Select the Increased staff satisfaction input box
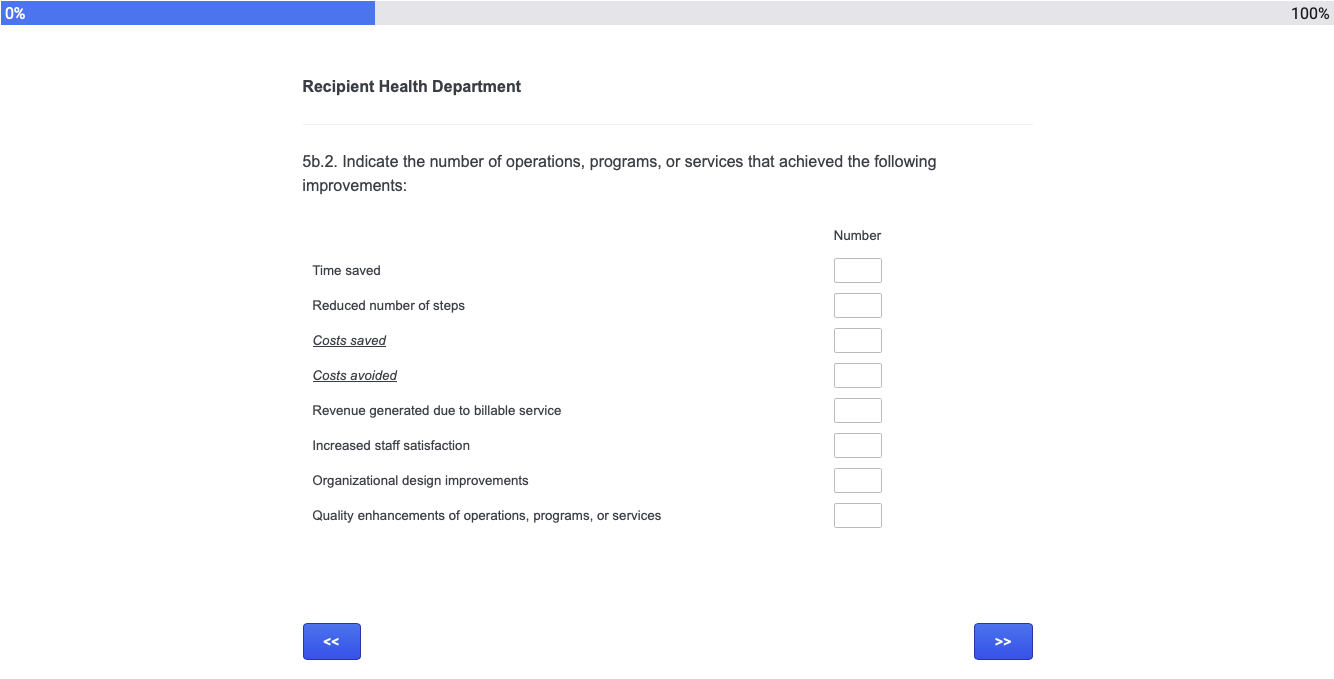The image size is (1334, 679). click(857, 446)
